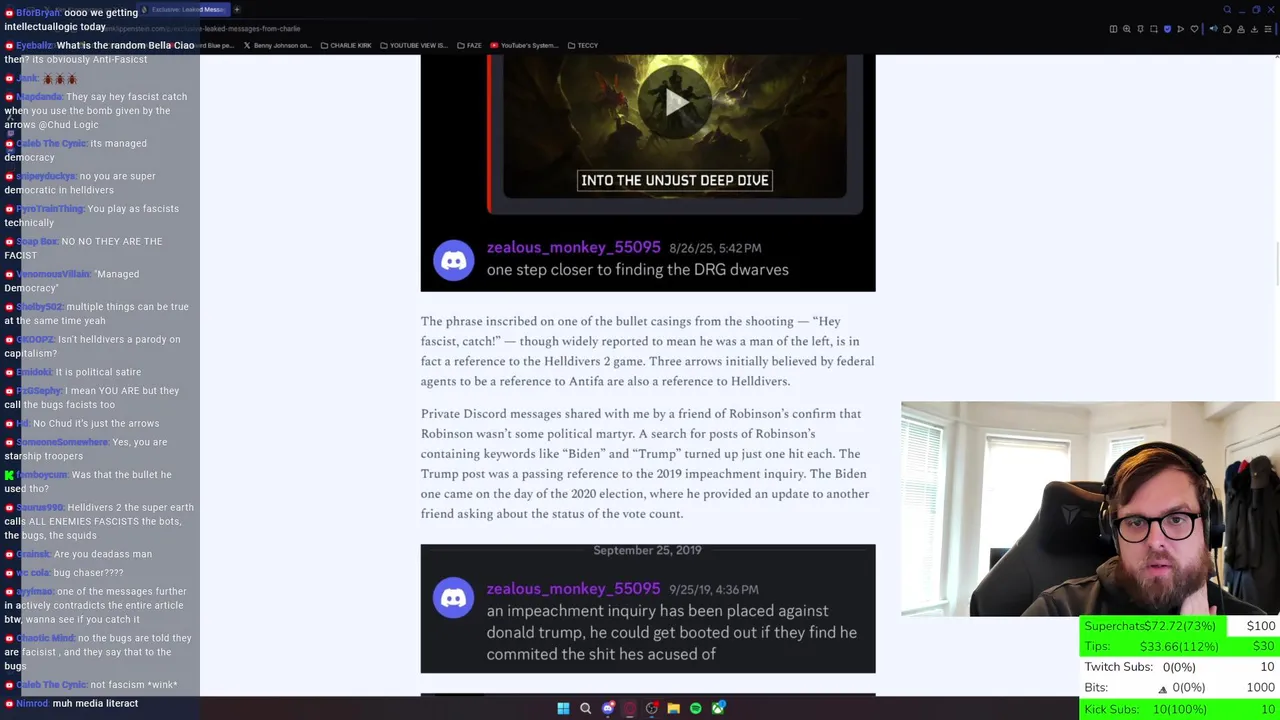Click the Superchats $72.72 goal bar
1280x720 pixels.
click(x=1179, y=626)
